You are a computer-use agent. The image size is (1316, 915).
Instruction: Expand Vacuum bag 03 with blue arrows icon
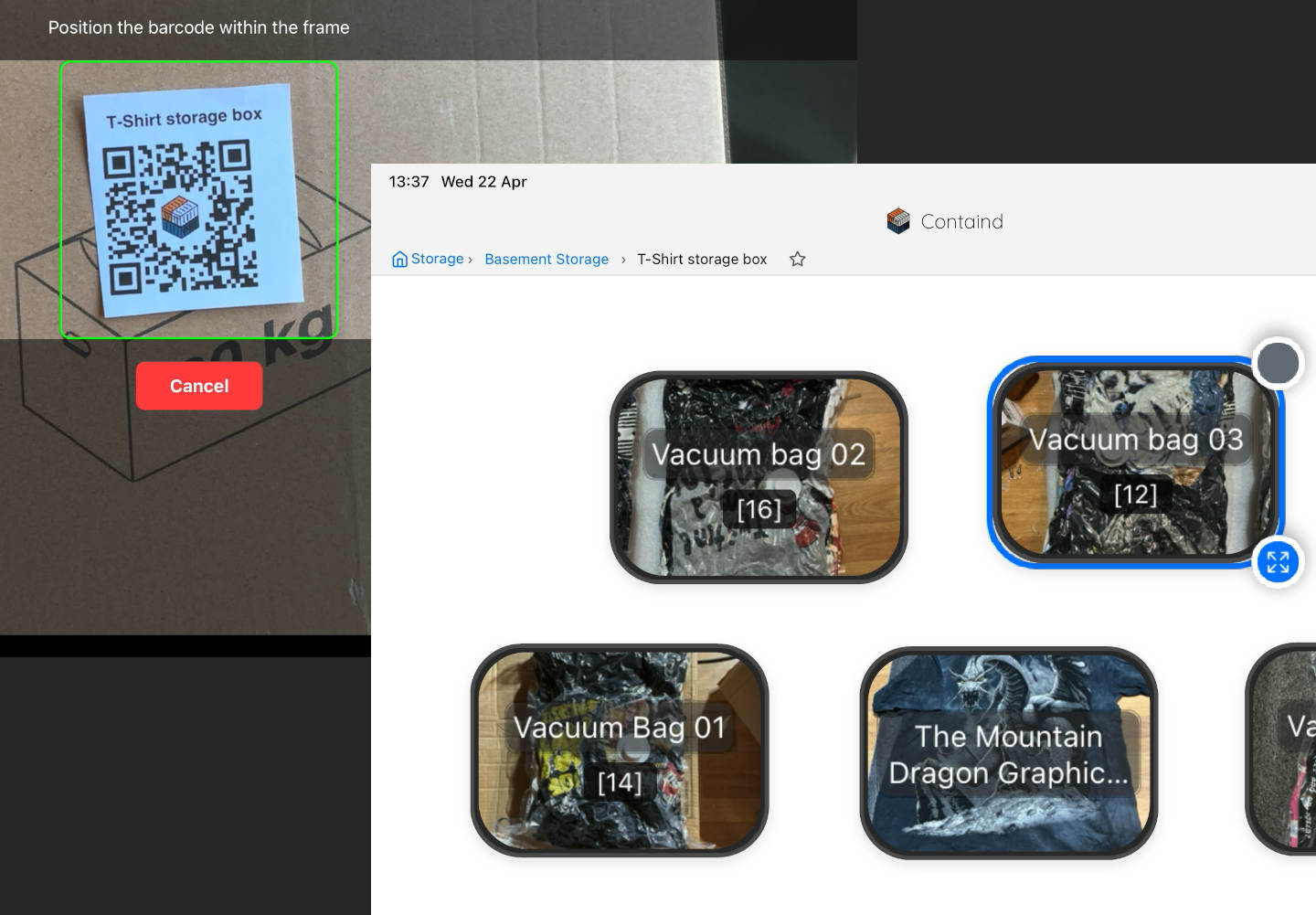(x=1278, y=562)
